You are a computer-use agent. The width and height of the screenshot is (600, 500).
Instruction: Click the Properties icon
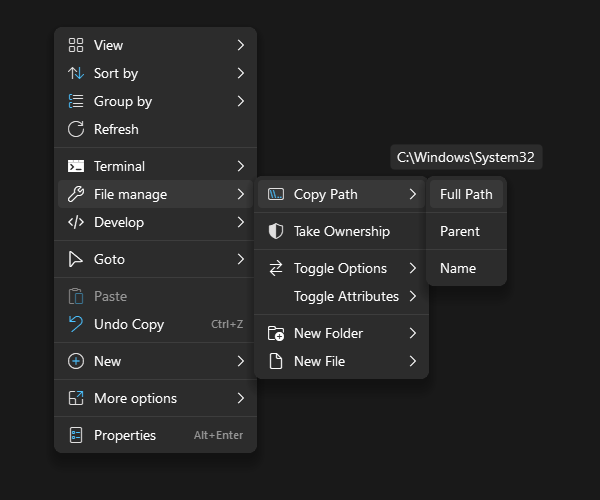[x=75, y=435]
